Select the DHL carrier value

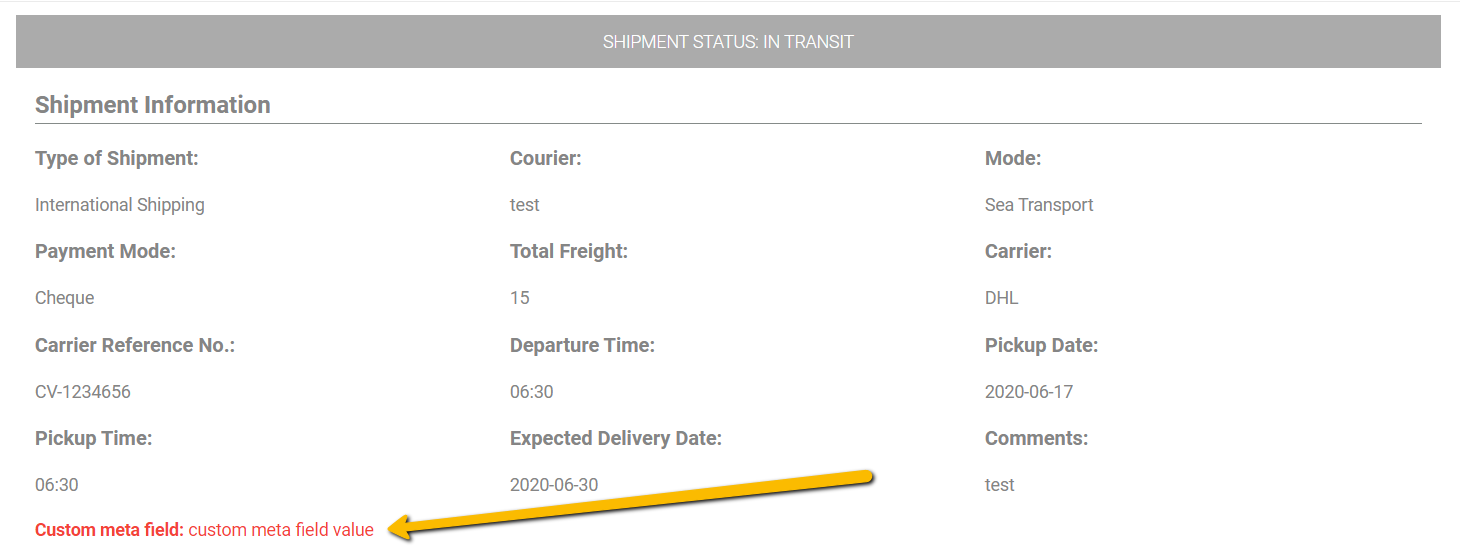1002,298
